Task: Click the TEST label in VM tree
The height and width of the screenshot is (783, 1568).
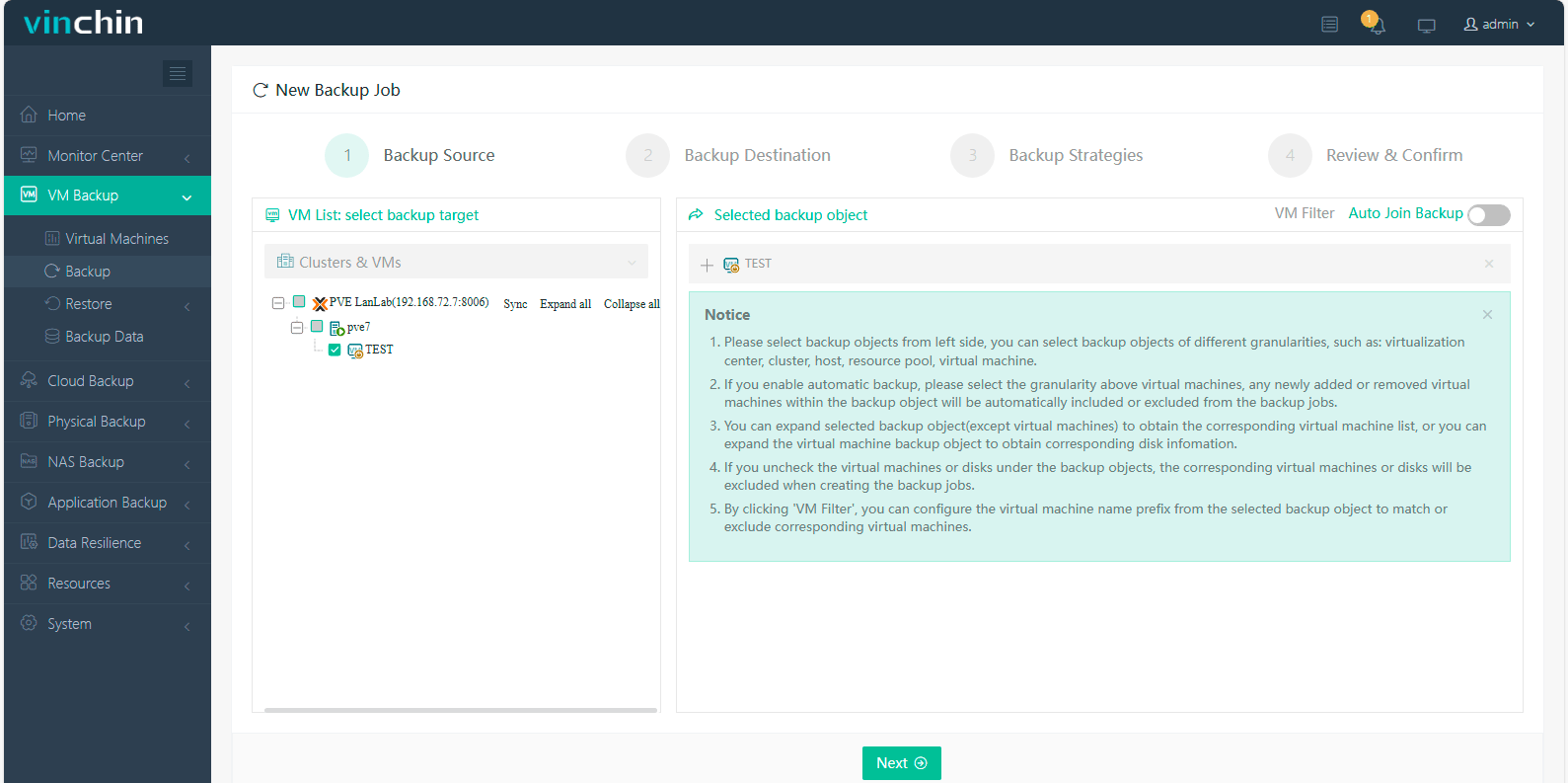Action: (x=379, y=350)
